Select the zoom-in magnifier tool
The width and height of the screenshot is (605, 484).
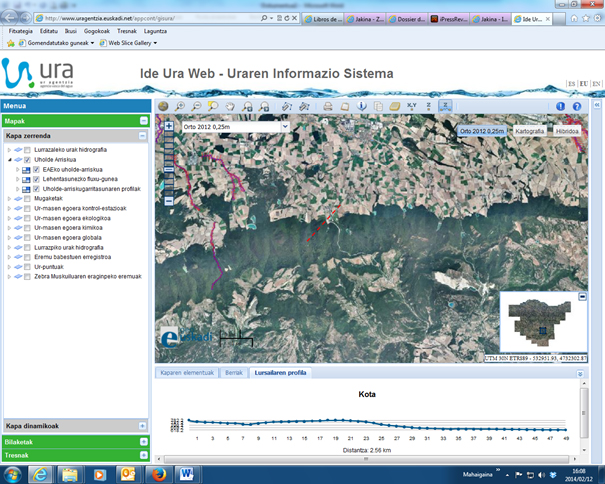pos(180,106)
